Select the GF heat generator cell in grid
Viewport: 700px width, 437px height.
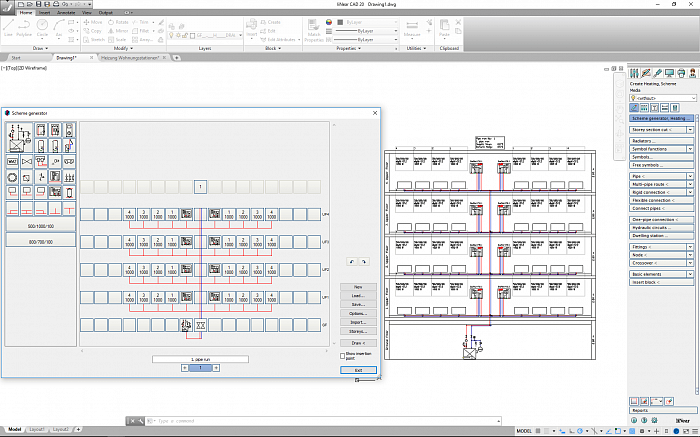[186, 325]
